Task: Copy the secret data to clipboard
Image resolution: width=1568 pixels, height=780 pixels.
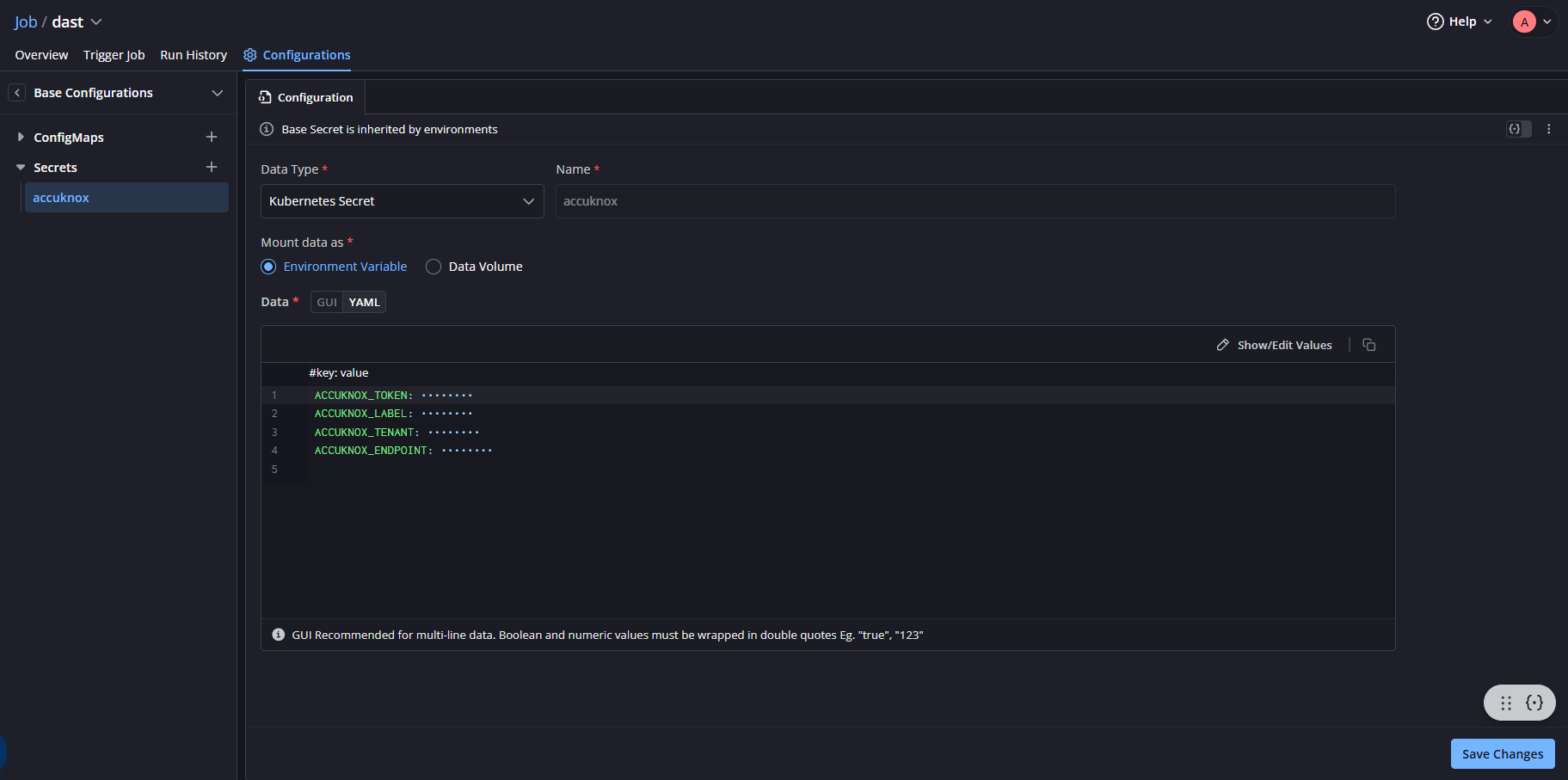Action: (1369, 345)
